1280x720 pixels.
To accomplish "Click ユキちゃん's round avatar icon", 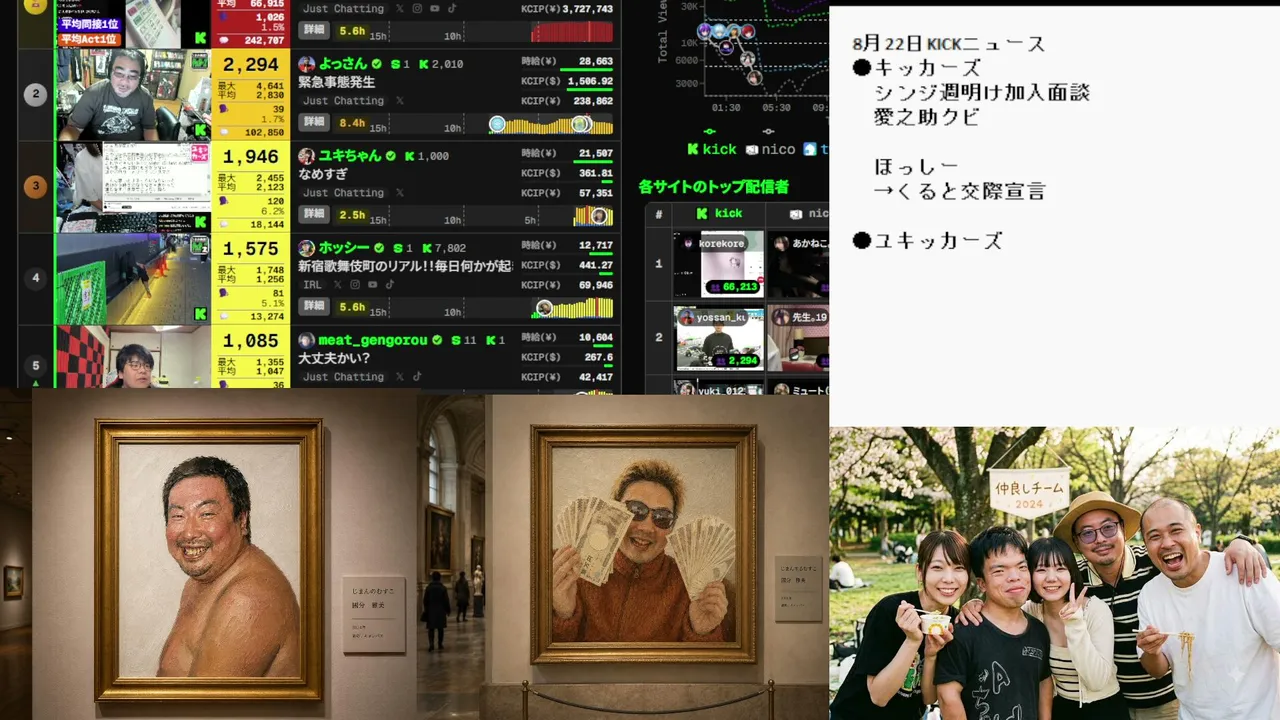I will 307,156.
